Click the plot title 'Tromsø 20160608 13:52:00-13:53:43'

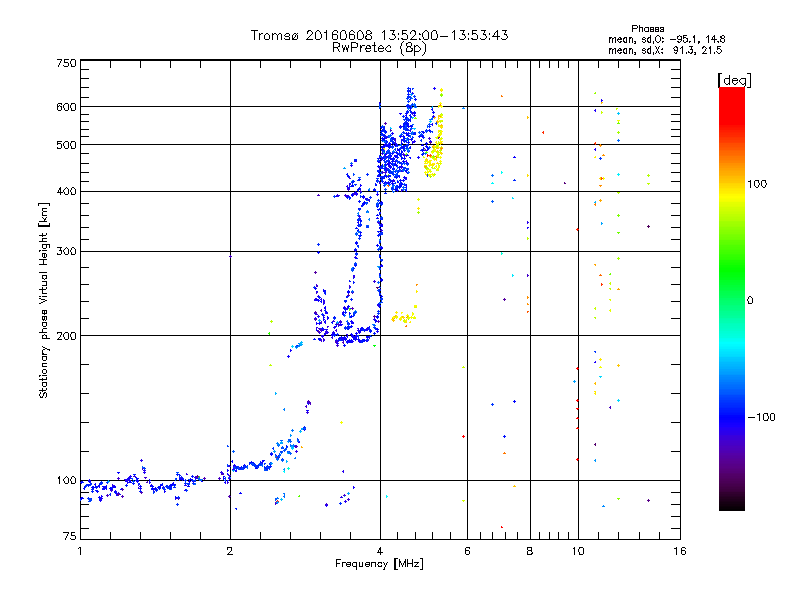coord(379,35)
